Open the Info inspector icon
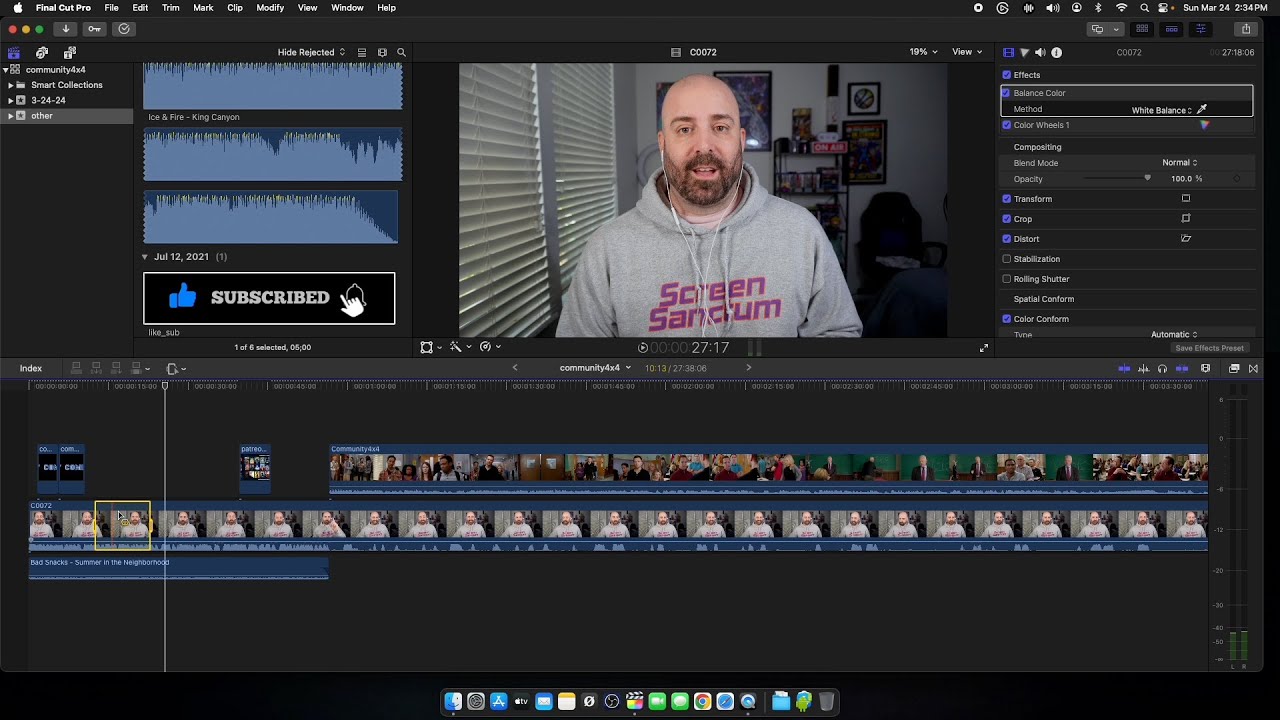The height and width of the screenshot is (720, 1280). click(x=1056, y=52)
